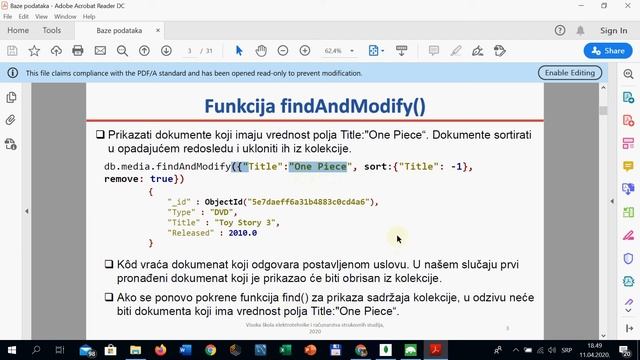The image size is (640, 360).
Task: Collapse the right tools pane arrow
Action: point(612,201)
